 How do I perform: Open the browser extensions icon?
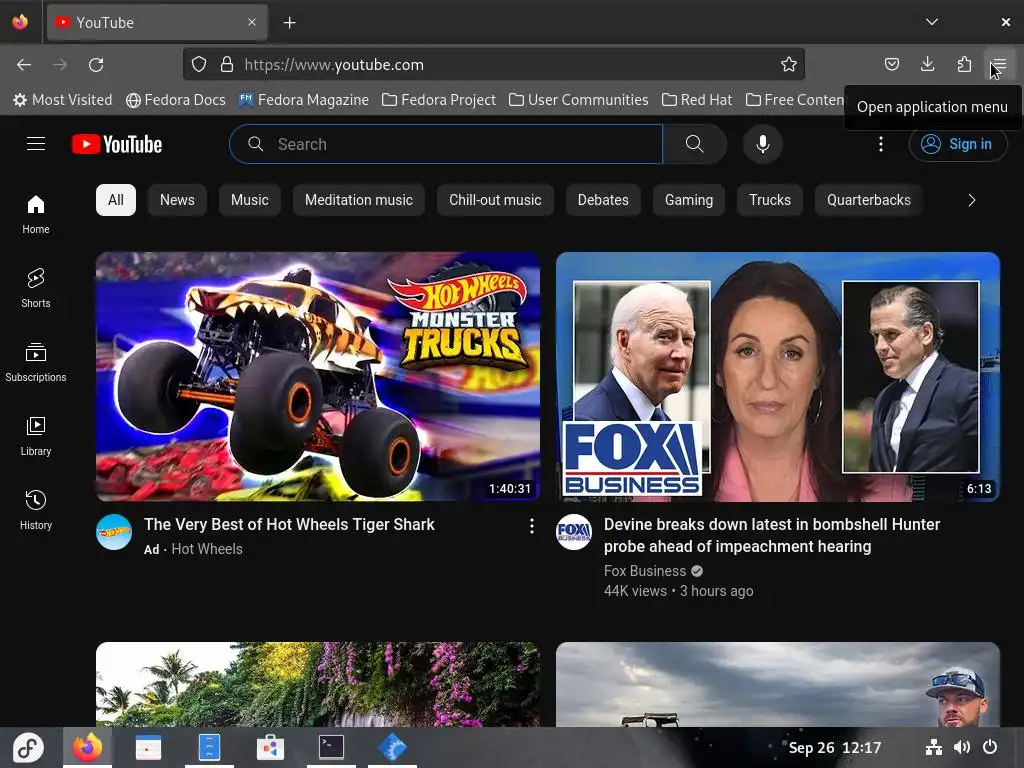coord(964,64)
